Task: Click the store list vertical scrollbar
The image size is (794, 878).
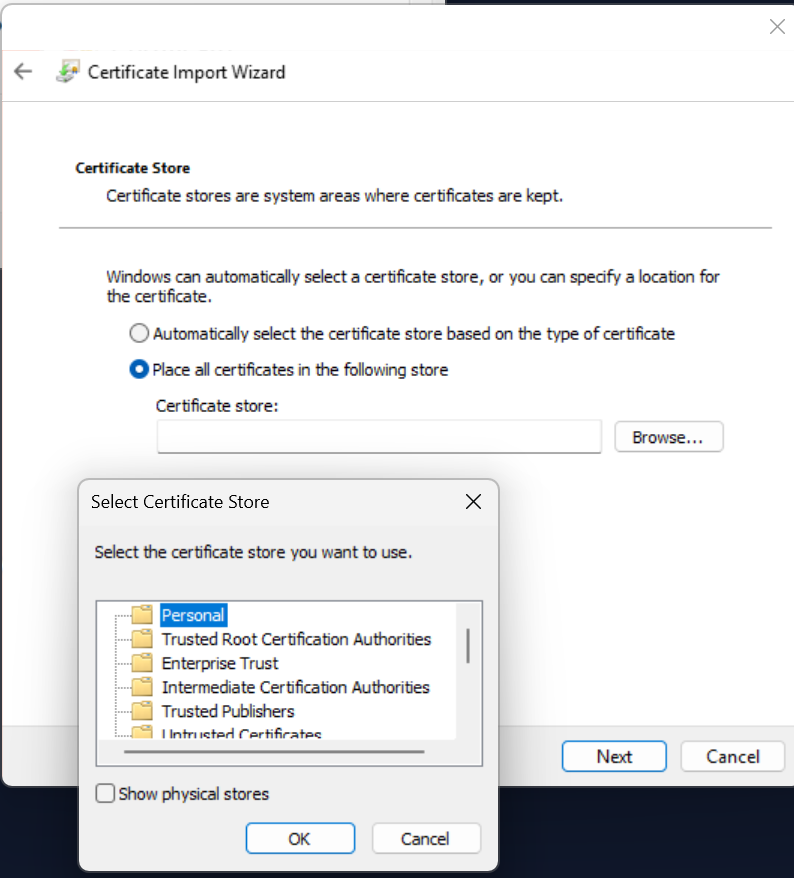Action: pyautogui.click(x=468, y=646)
